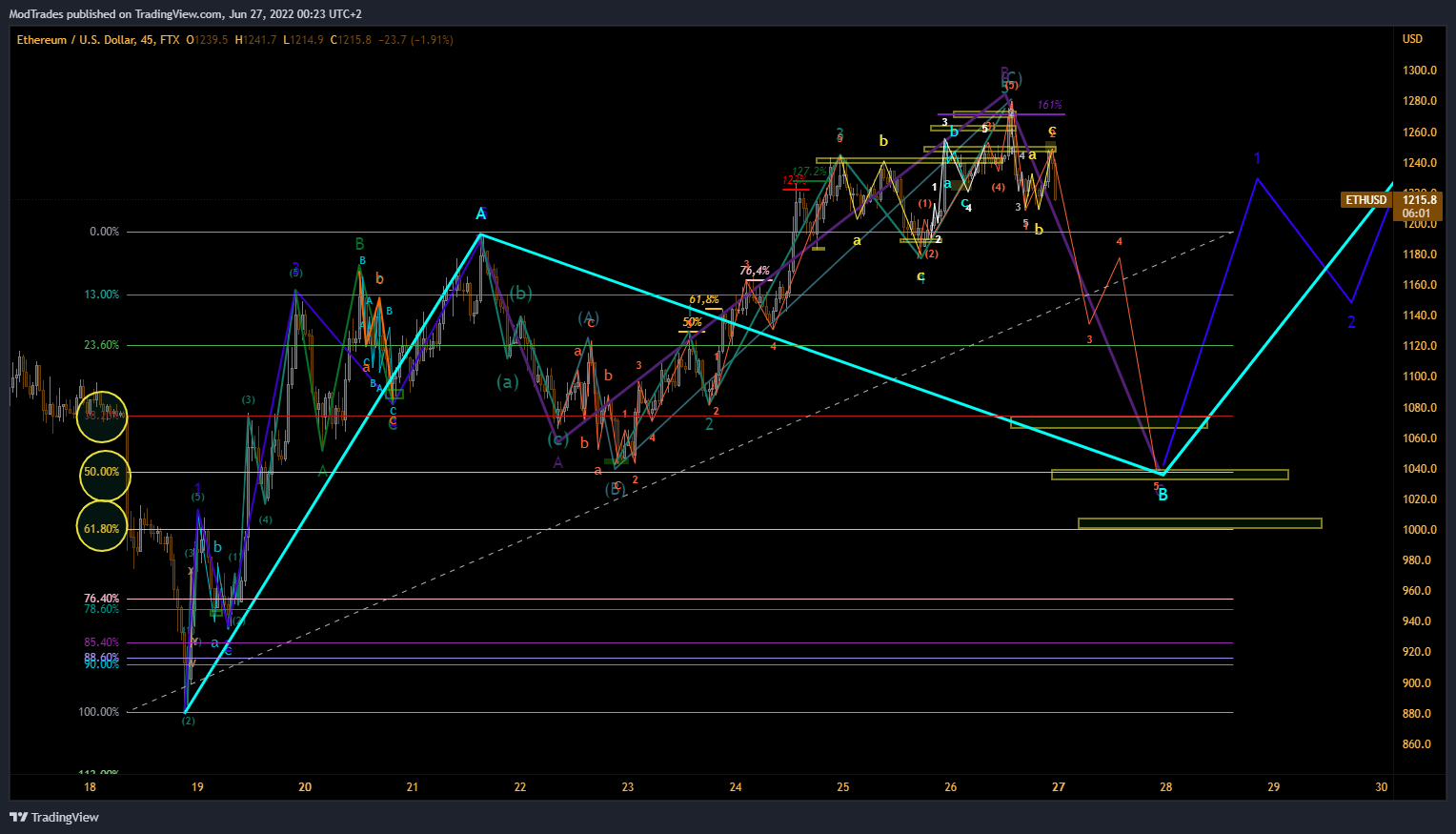
Task: Click the 1300.0 price axis label
Action: 1419,71
